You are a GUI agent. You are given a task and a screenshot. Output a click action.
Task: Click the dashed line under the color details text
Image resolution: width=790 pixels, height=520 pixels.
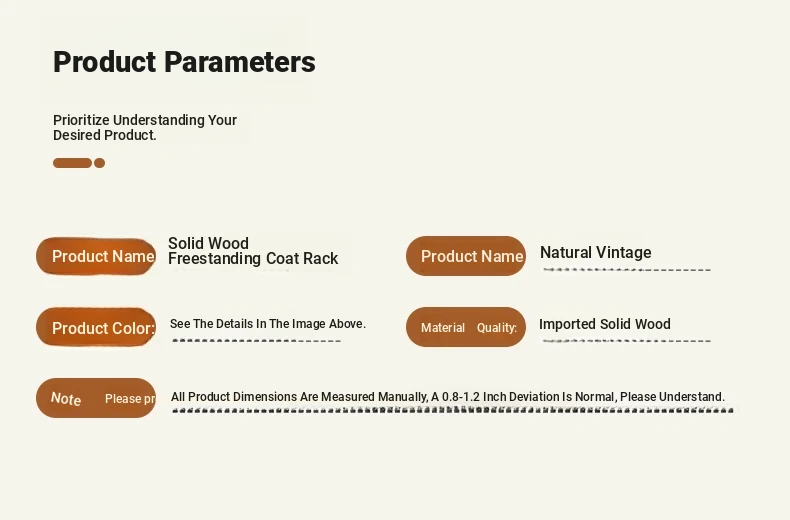pos(257,341)
